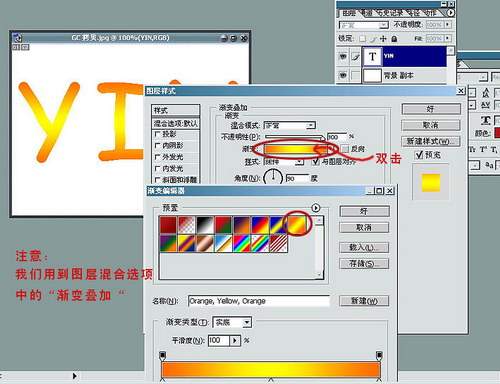Open the 渐变类型 gradient type dropdown
Viewport: 500px width, 384px height.
click(x=232, y=322)
